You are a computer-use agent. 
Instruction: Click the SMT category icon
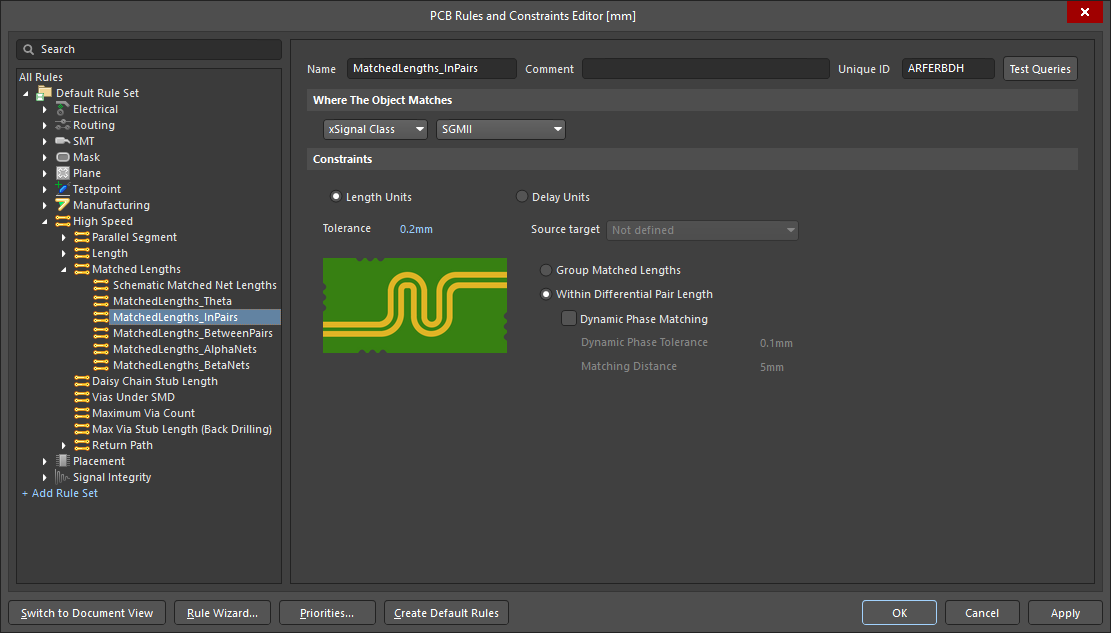pos(62,141)
